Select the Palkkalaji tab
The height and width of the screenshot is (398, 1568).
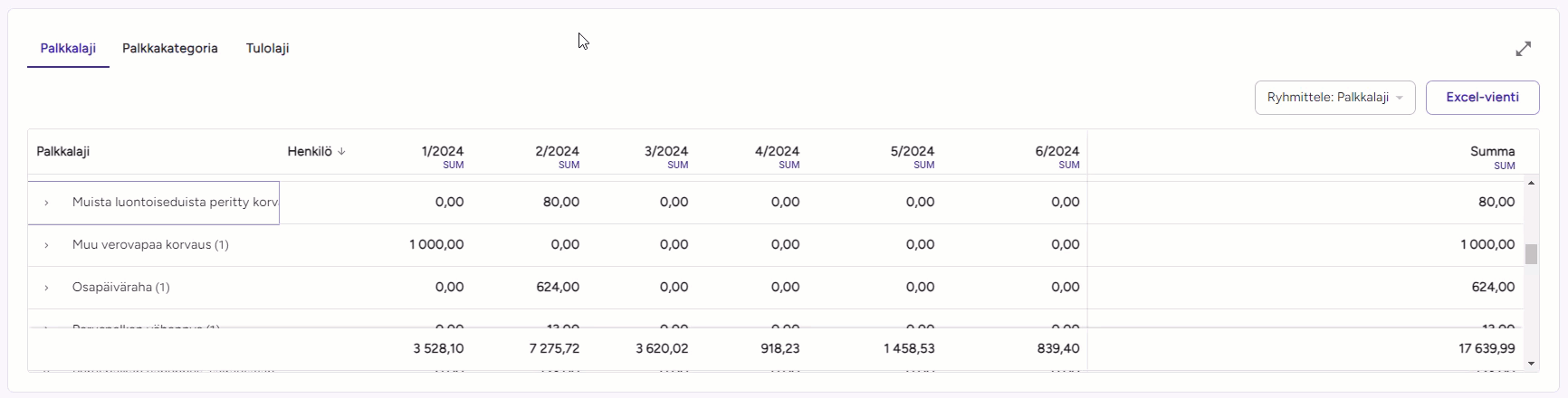pos(68,49)
